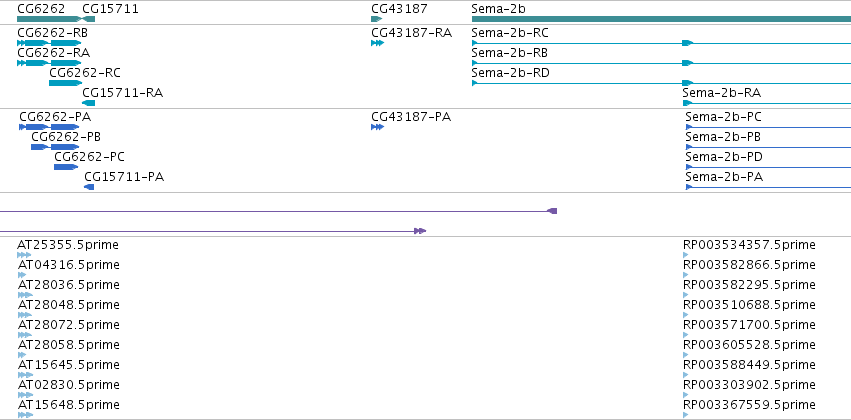Select the CG6262-PC protein glyph

(66, 167)
